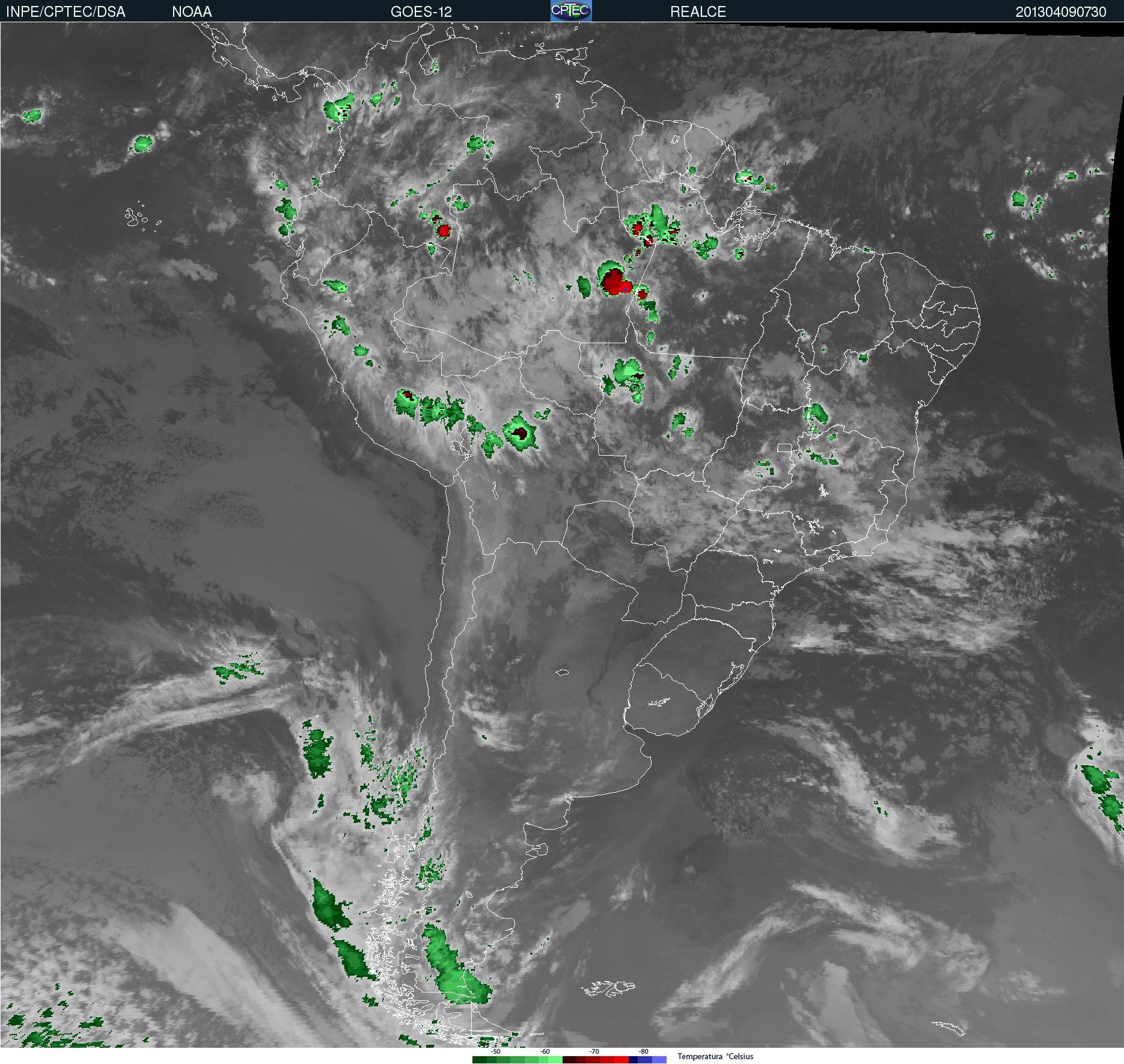The height and width of the screenshot is (1064, 1124).
Task: Click the NOAA label in the header
Action: (x=192, y=12)
